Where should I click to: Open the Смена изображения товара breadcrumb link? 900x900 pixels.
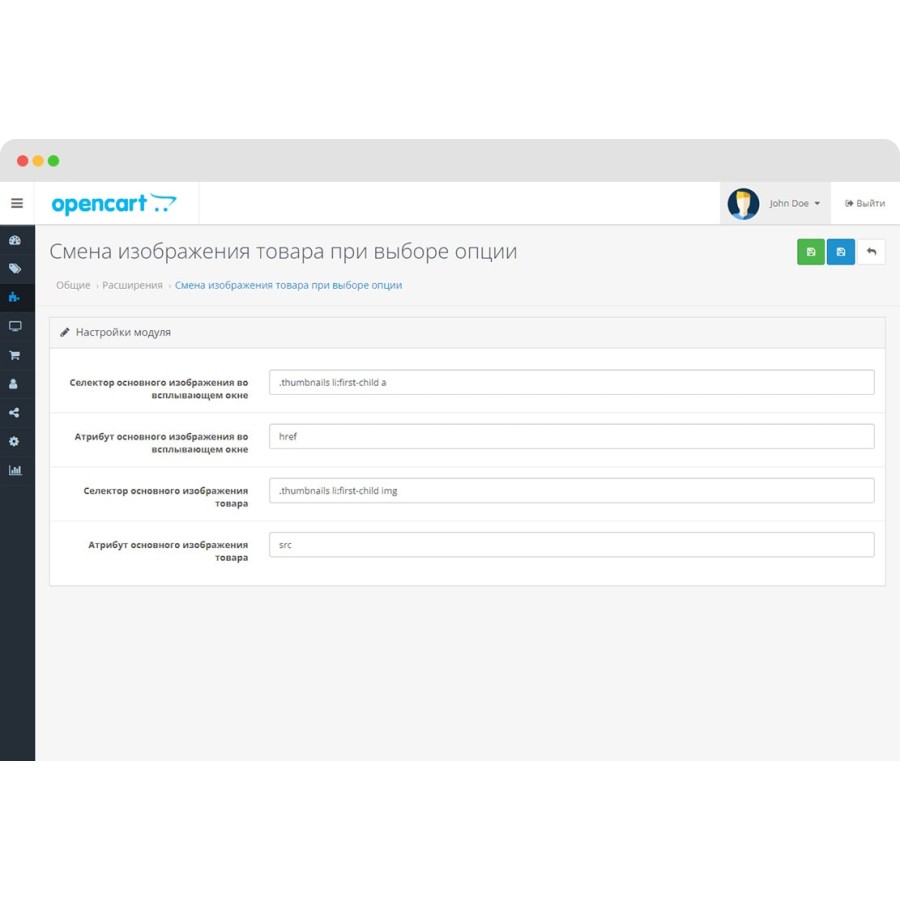click(x=289, y=285)
